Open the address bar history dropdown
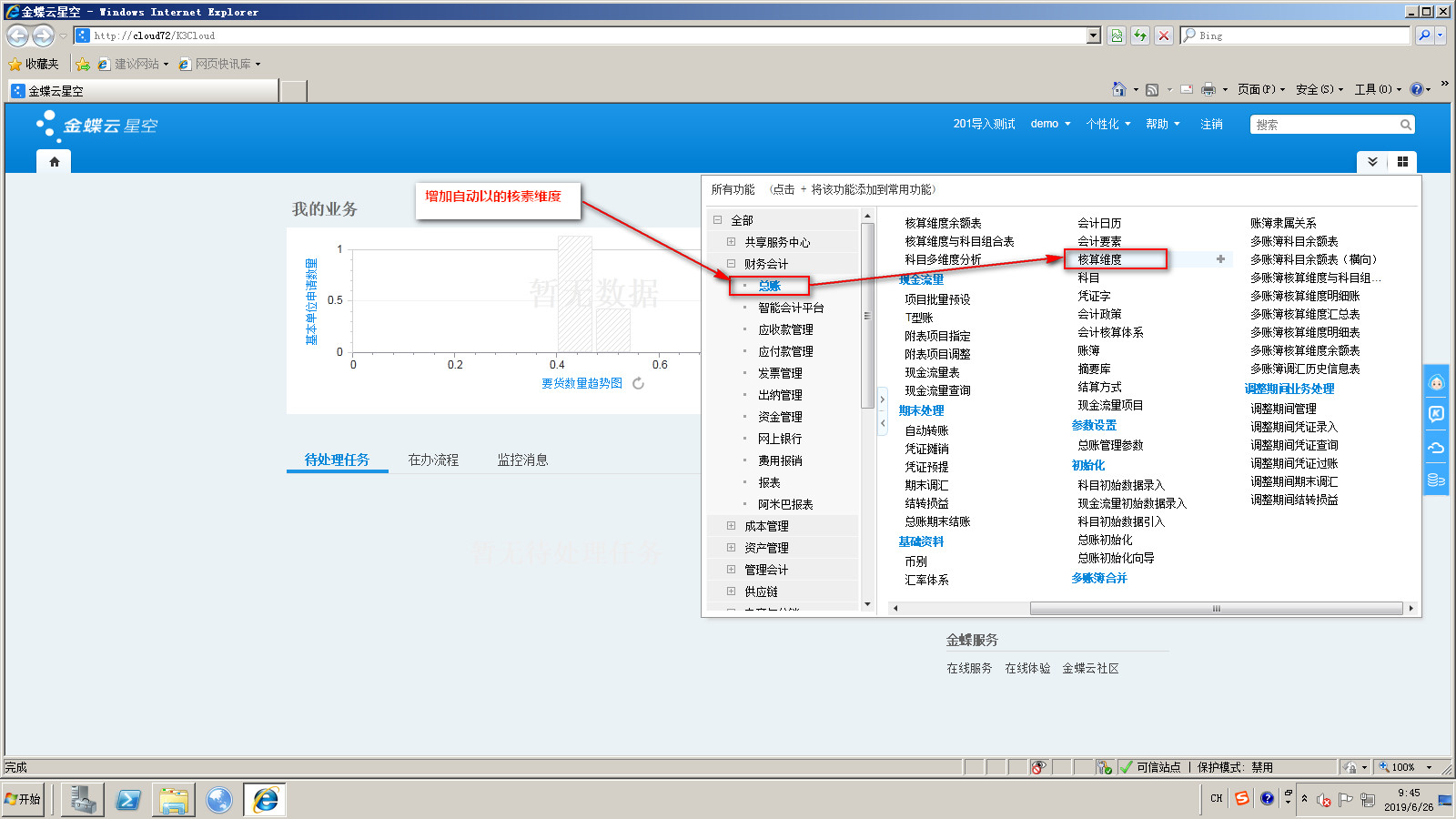The image size is (1456, 819). pyautogui.click(x=1094, y=35)
